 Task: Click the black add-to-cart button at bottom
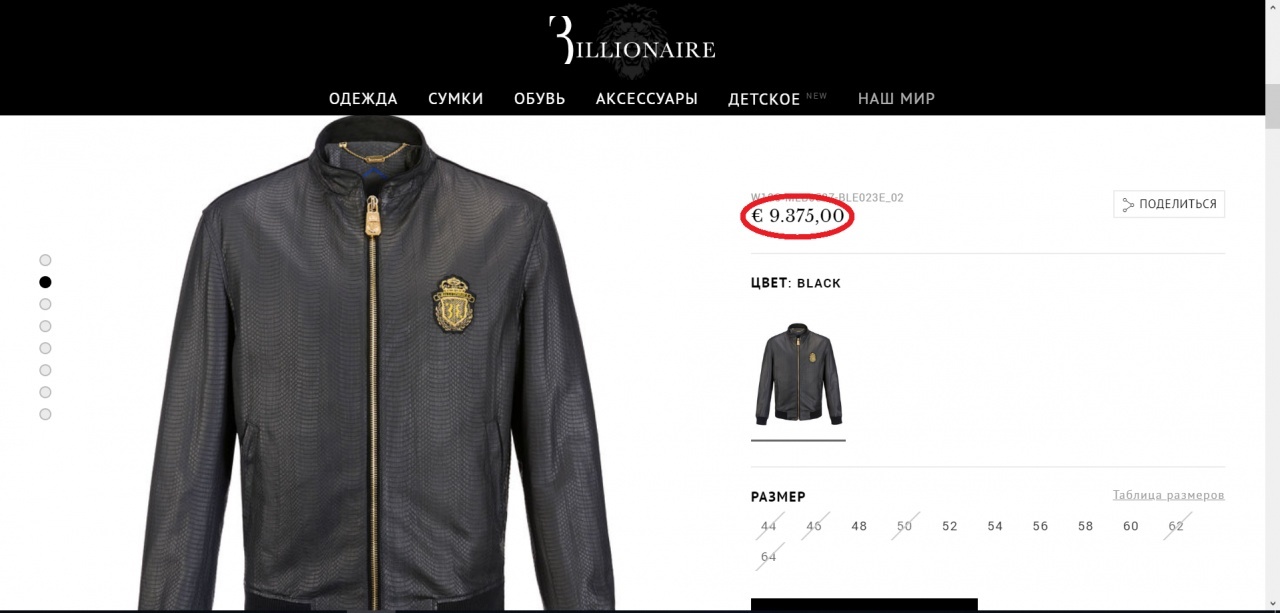(864, 605)
